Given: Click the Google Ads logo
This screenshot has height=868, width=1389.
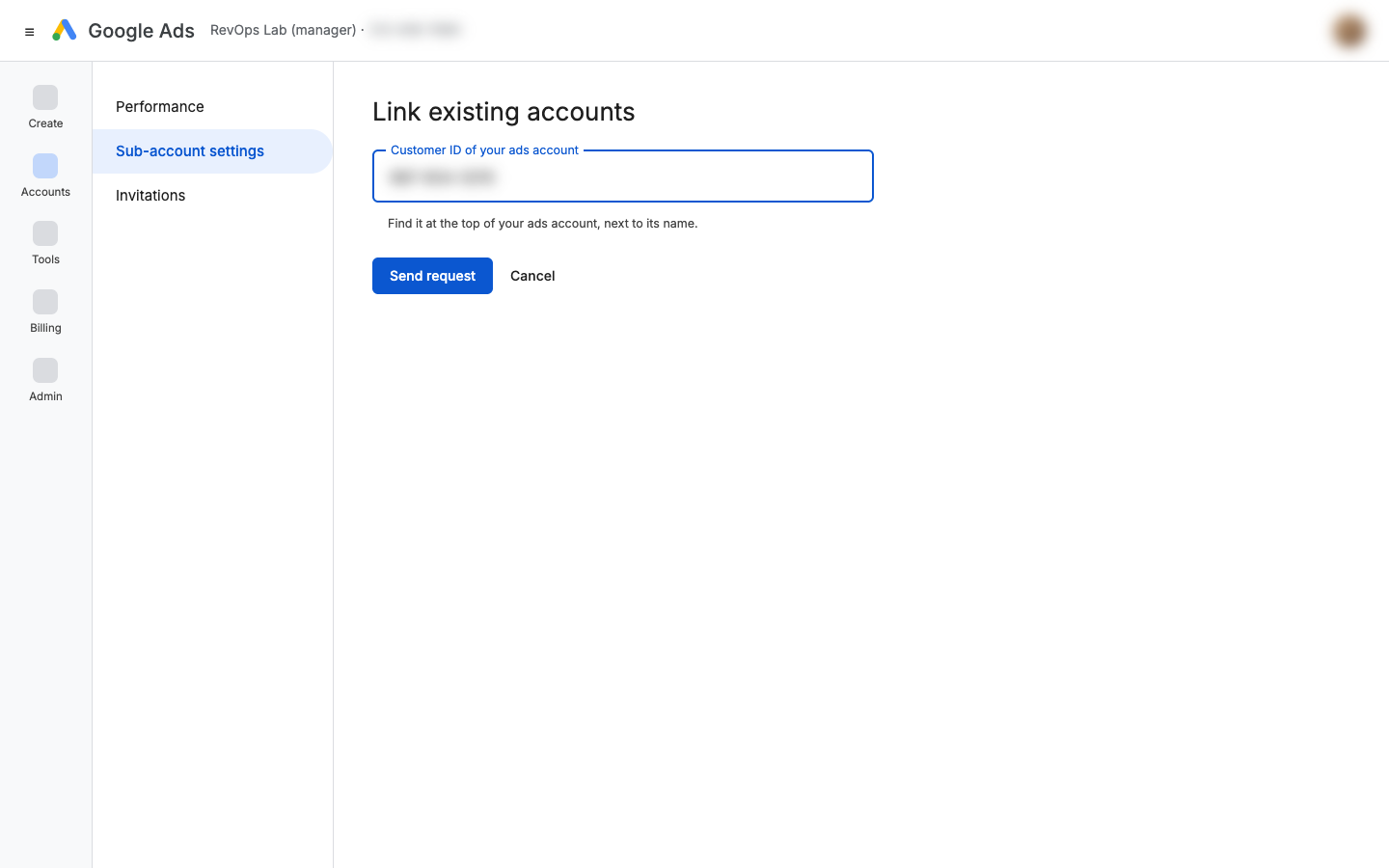Looking at the screenshot, I should pos(65,31).
